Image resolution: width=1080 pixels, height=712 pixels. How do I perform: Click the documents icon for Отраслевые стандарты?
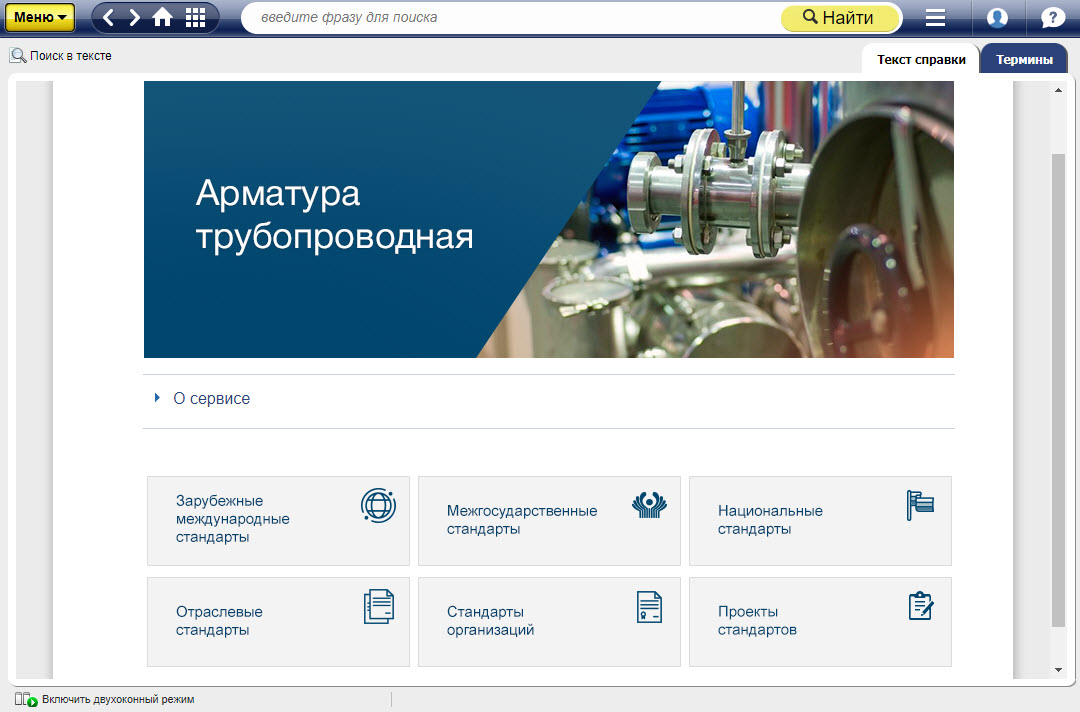click(379, 607)
